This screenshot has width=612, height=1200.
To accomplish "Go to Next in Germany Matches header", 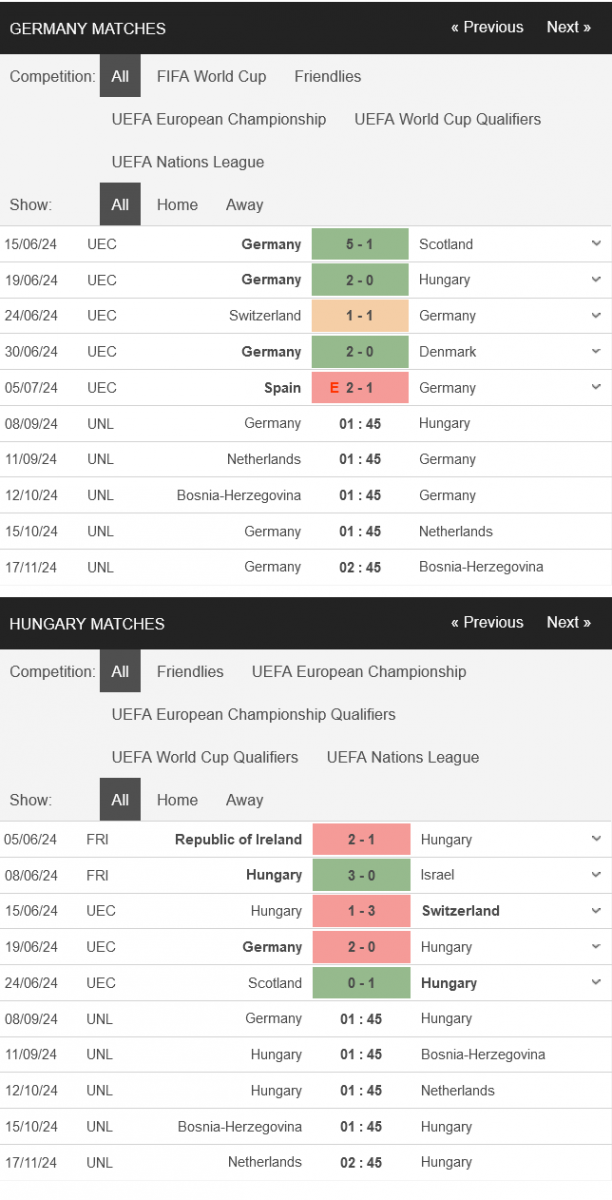I will (x=568, y=27).
